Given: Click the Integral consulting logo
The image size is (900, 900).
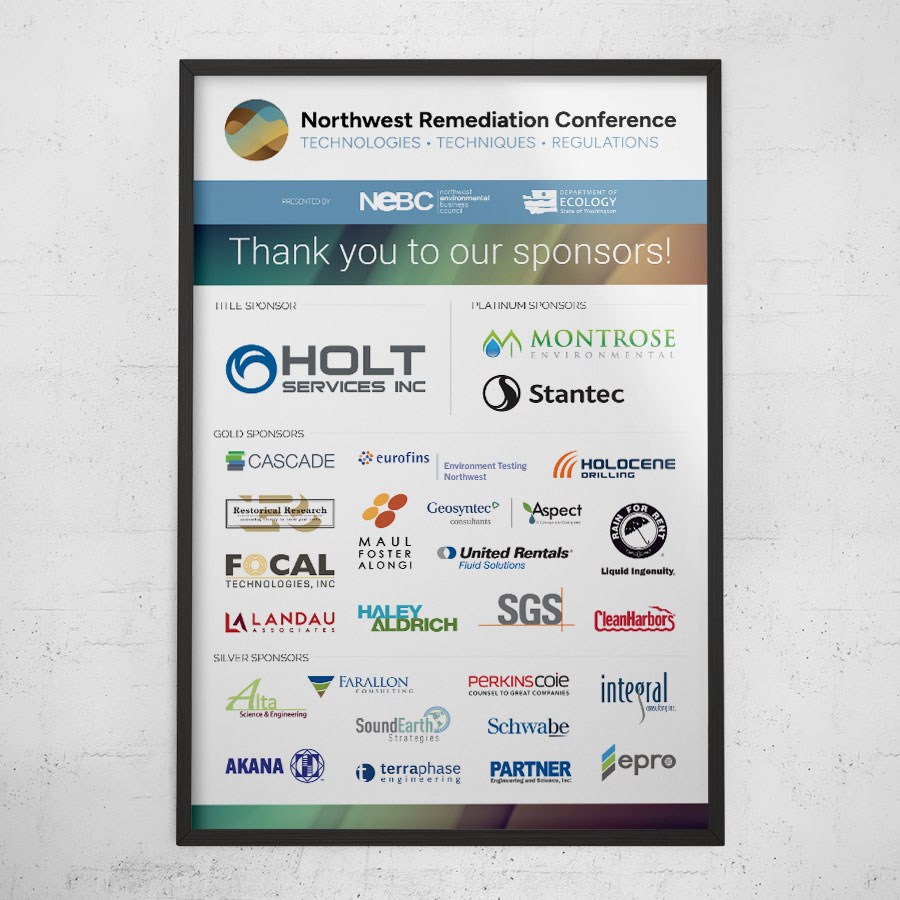Looking at the screenshot, I should pos(638,696).
